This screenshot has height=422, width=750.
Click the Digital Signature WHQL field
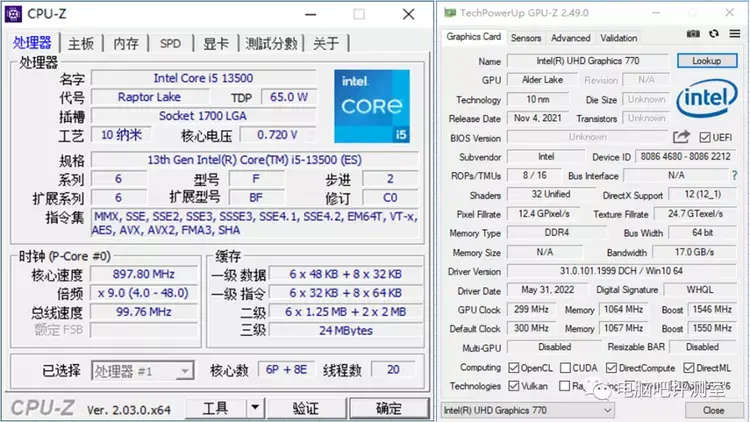click(699, 290)
